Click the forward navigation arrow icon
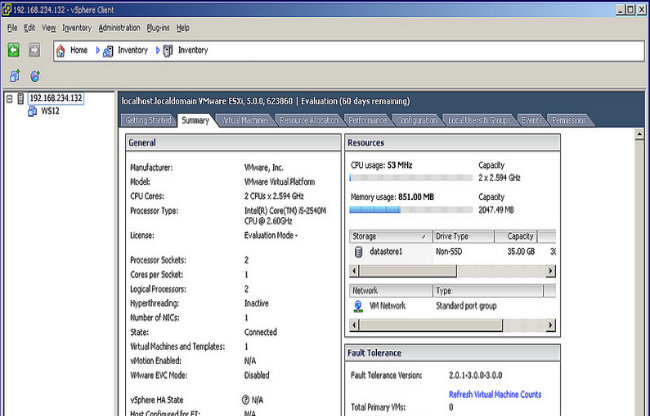Screen dimensions: 650x416 click(x=34, y=50)
